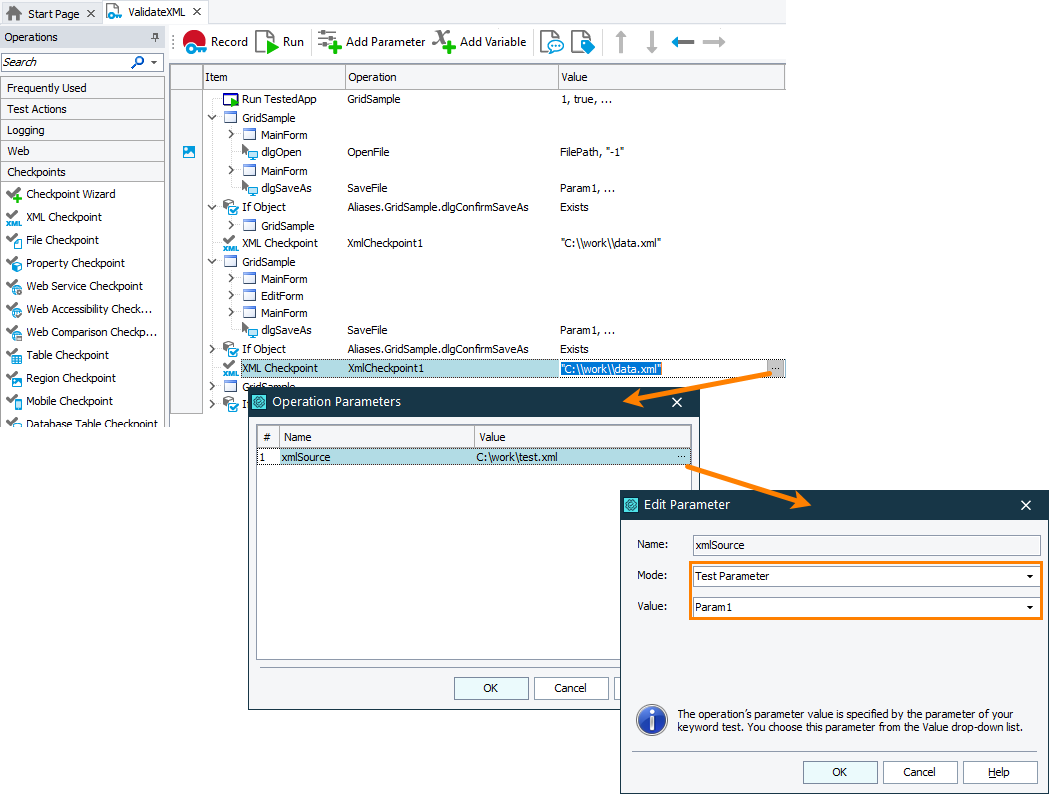1049x794 pixels.
Task: Open the Value dropdown showing Param1
Action: (1029, 607)
